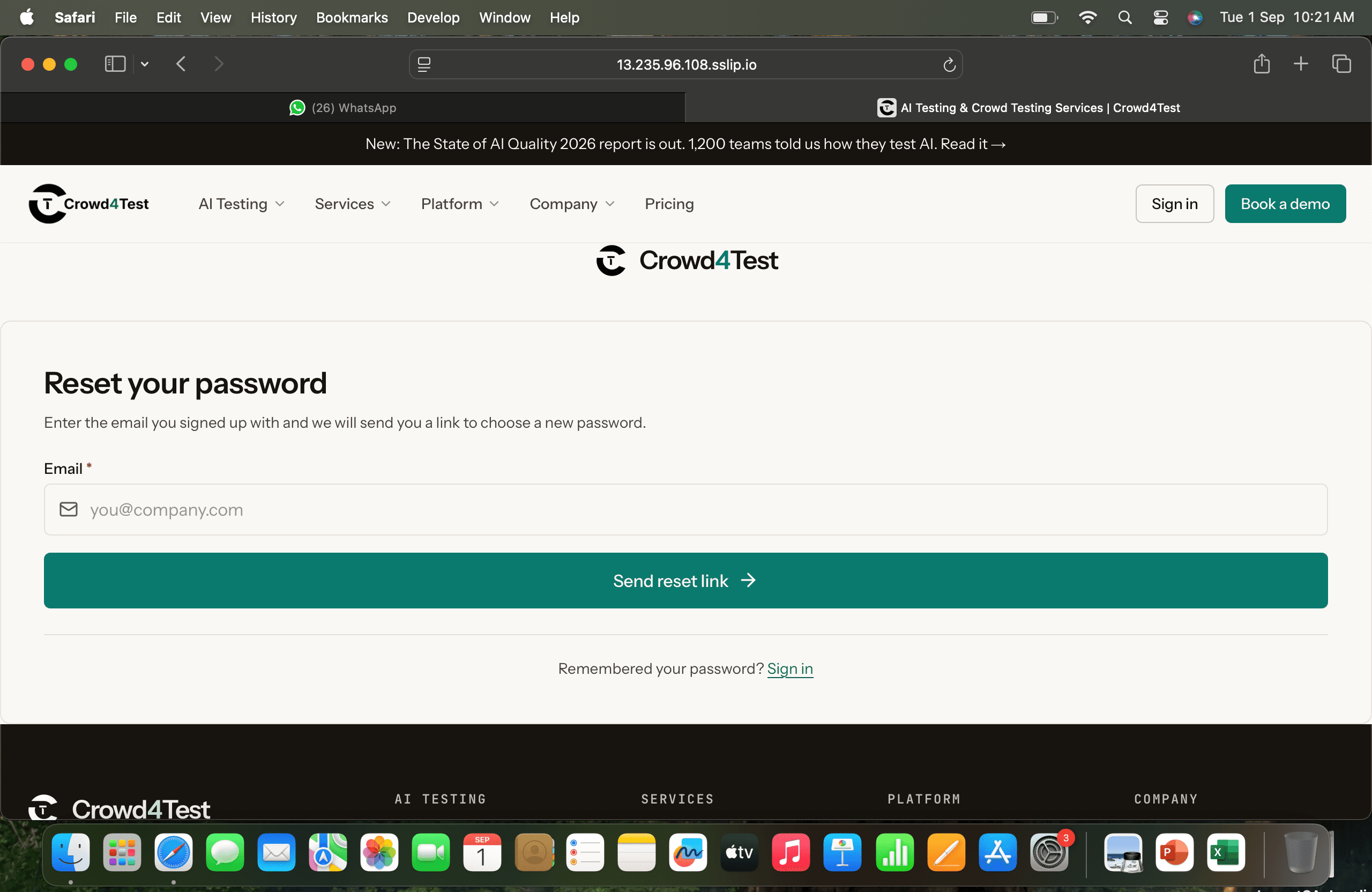1372x892 pixels.
Task: Open the Help menu
Action: 564,17
